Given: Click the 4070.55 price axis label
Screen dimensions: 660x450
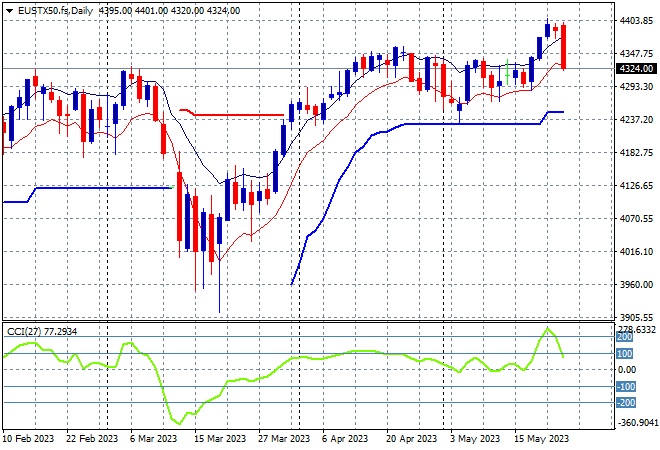Looking at the screenshot, I should pyautogui.click(x=636, y=218).
